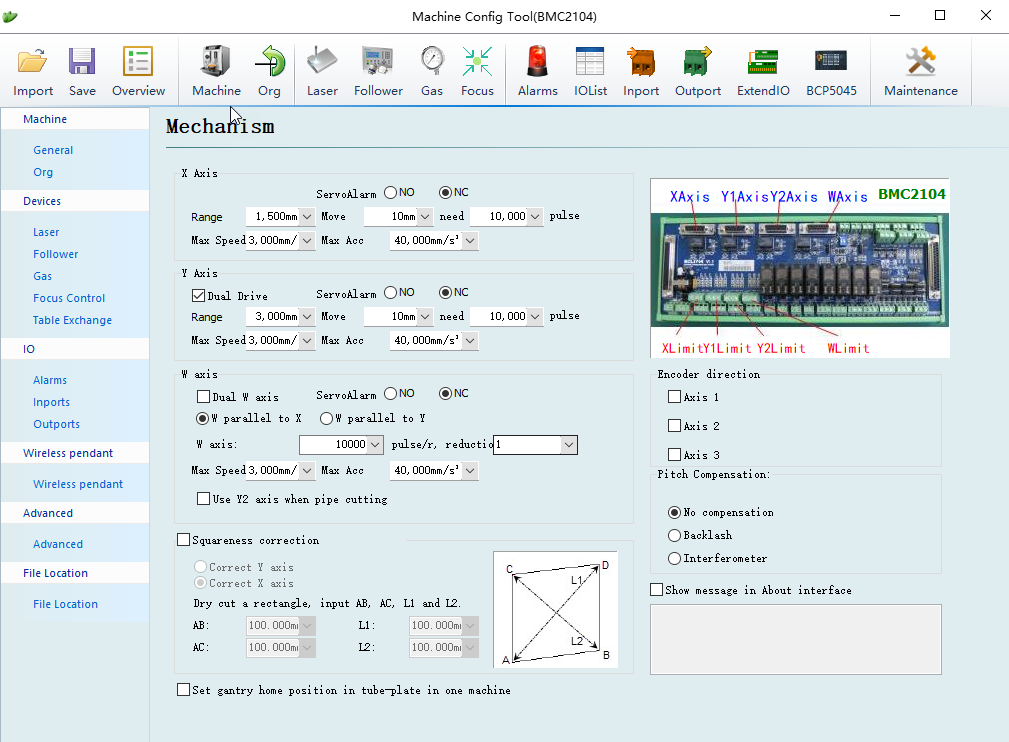
Task: Open Laser settings from toolbar
Action: [x=322, y=62]
